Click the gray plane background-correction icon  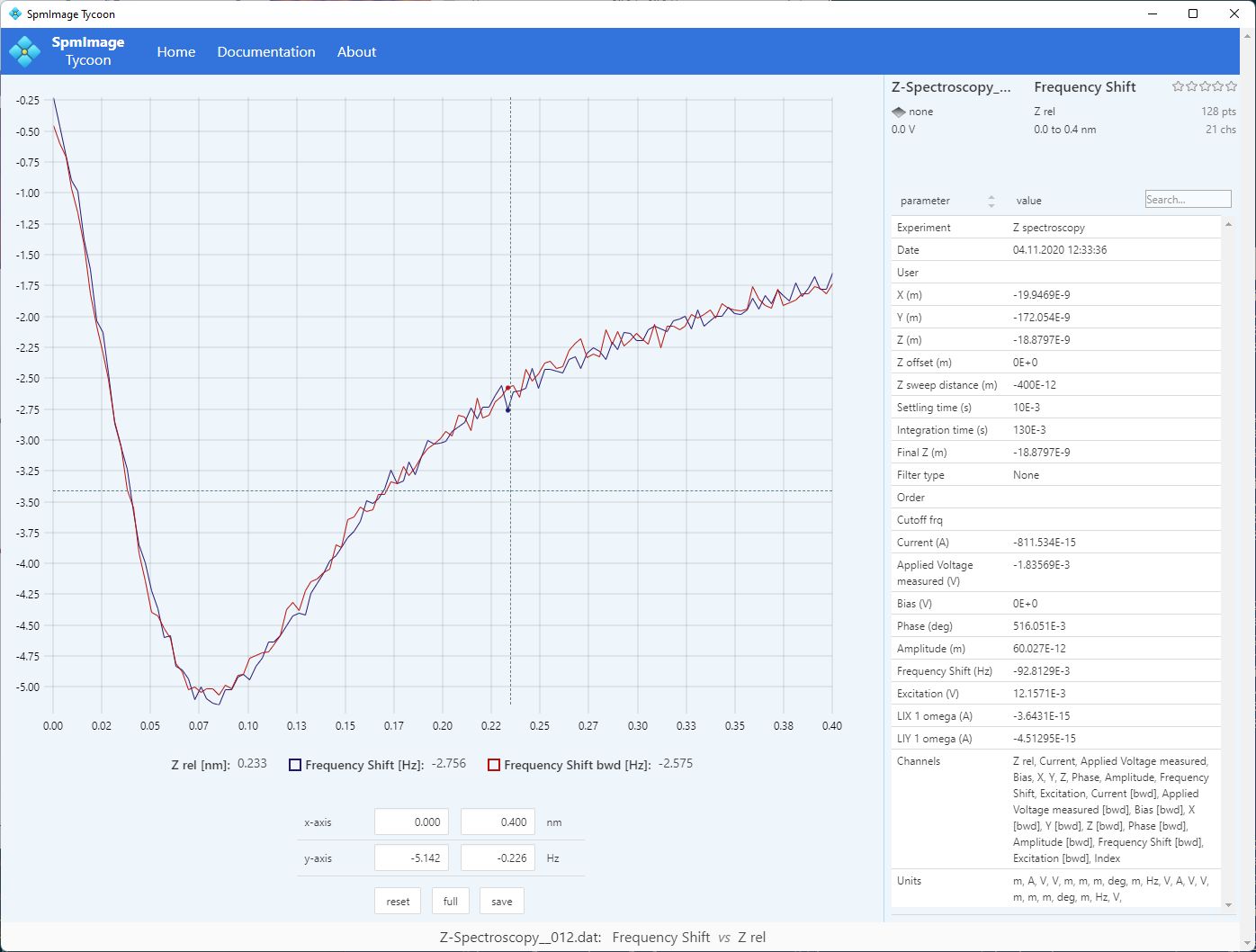(x=898, y=112)
